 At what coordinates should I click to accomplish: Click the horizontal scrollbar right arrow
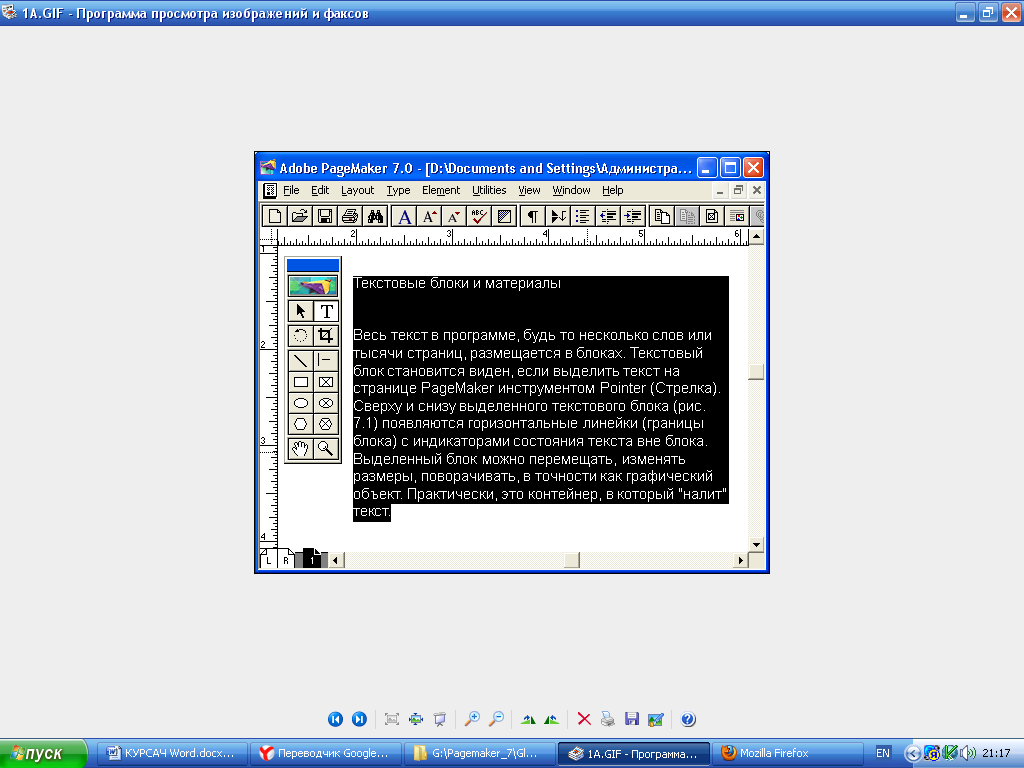[x=740, y=560]
